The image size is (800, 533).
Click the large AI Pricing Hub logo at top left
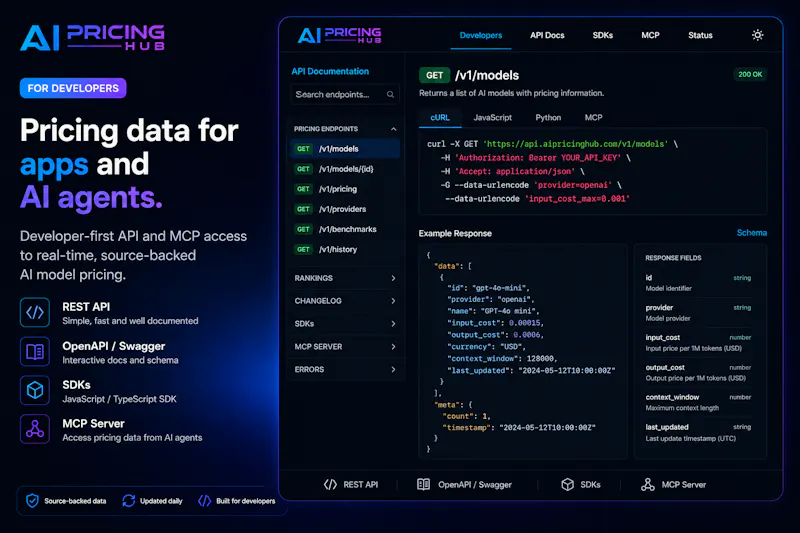(92, 38)
